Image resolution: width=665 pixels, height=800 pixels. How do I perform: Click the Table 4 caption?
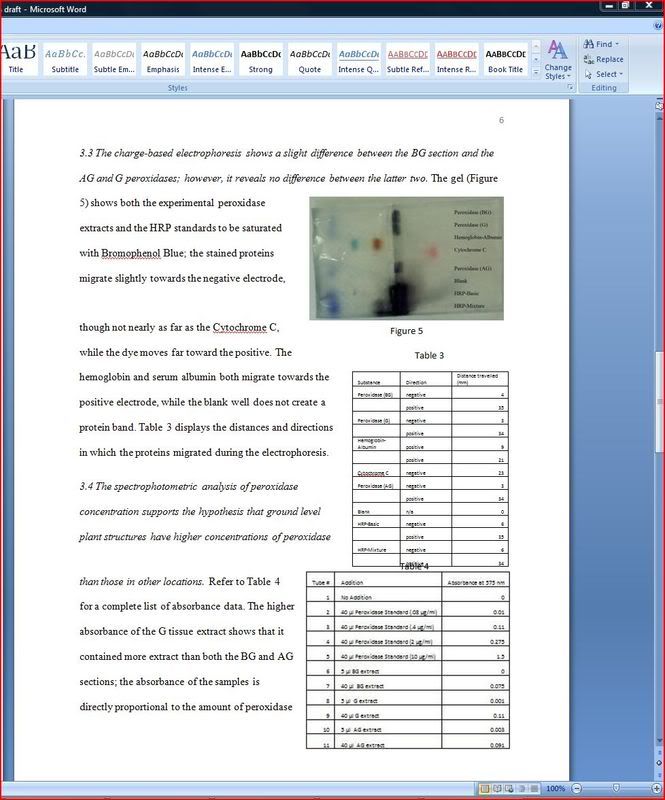click(x=414, y=566)
